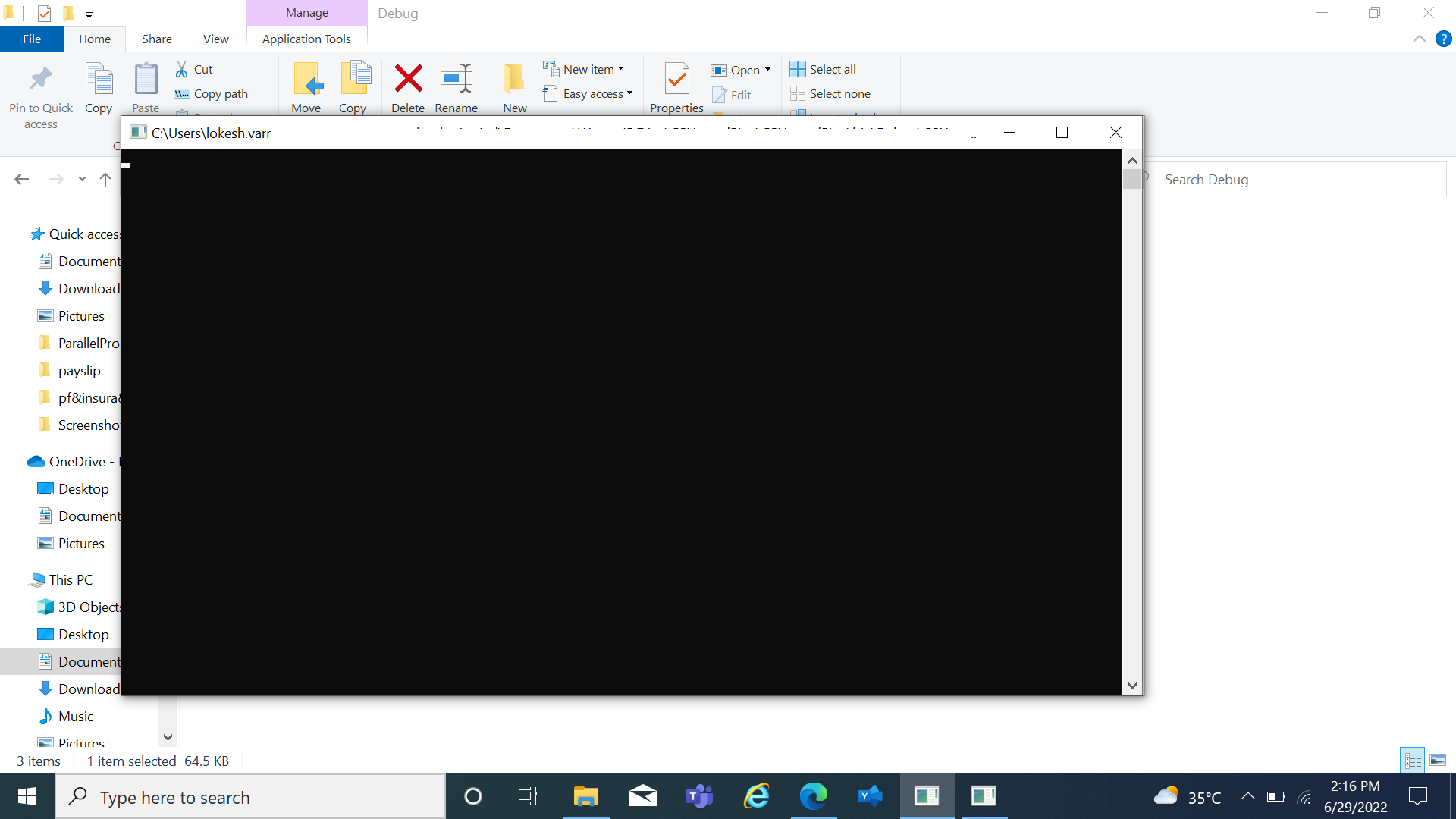Open the recent locations dropdown arrow
The width and height of the screenshot is (1456, 819).
coord(82,180)
